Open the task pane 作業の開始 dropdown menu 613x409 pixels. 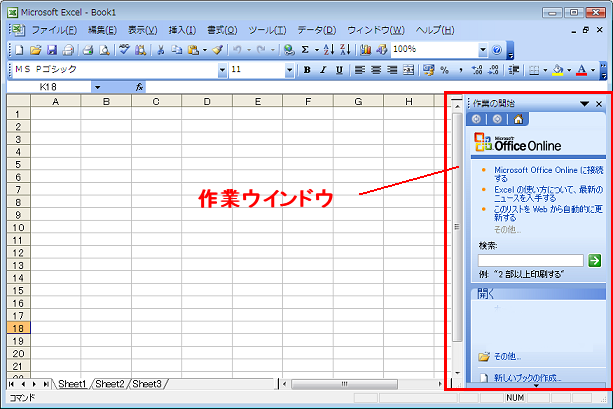(x=584, y=104)
